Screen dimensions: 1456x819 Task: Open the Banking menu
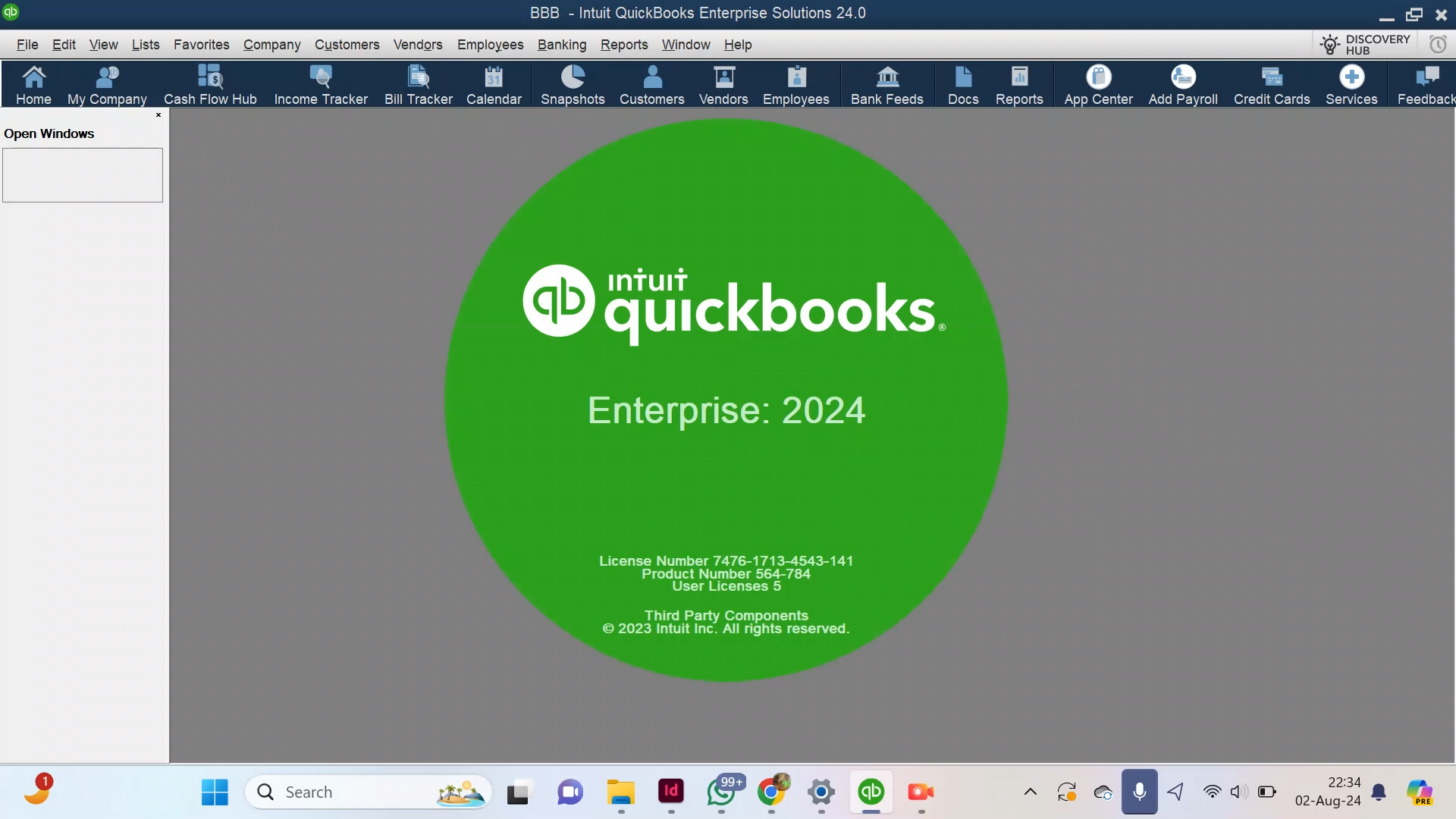coord(562,45)
